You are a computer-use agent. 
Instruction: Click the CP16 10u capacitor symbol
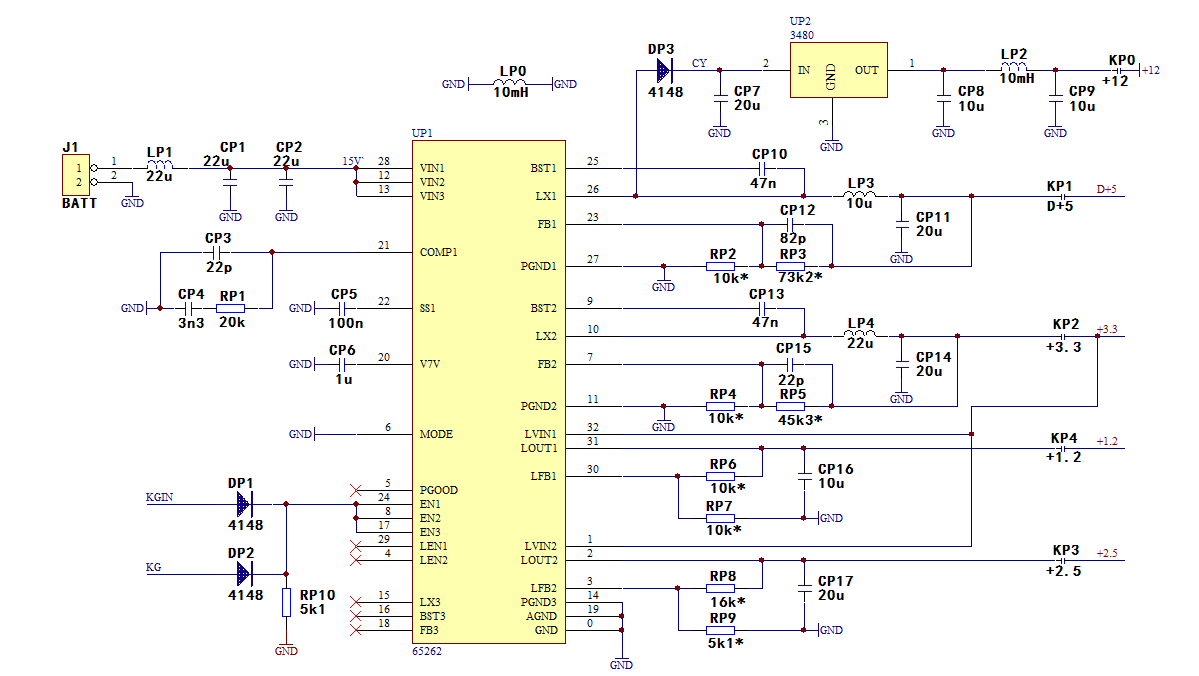click(804, 476)
